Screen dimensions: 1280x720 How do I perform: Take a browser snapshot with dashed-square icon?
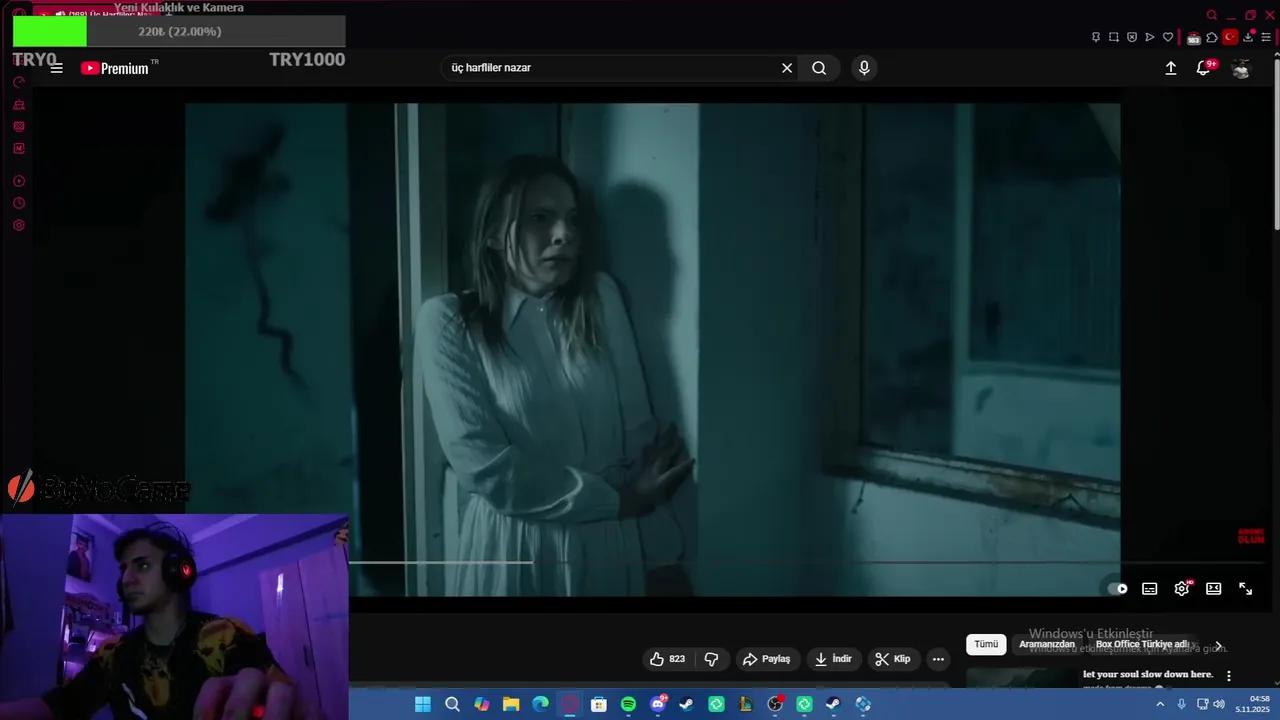point(1114,37)
